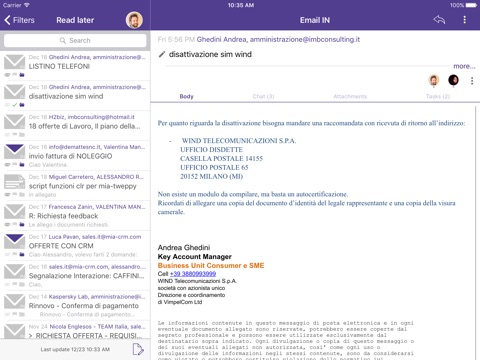Open 'RICHIESTA OFFERTA - REQUISI...' email

click(75, 330)
